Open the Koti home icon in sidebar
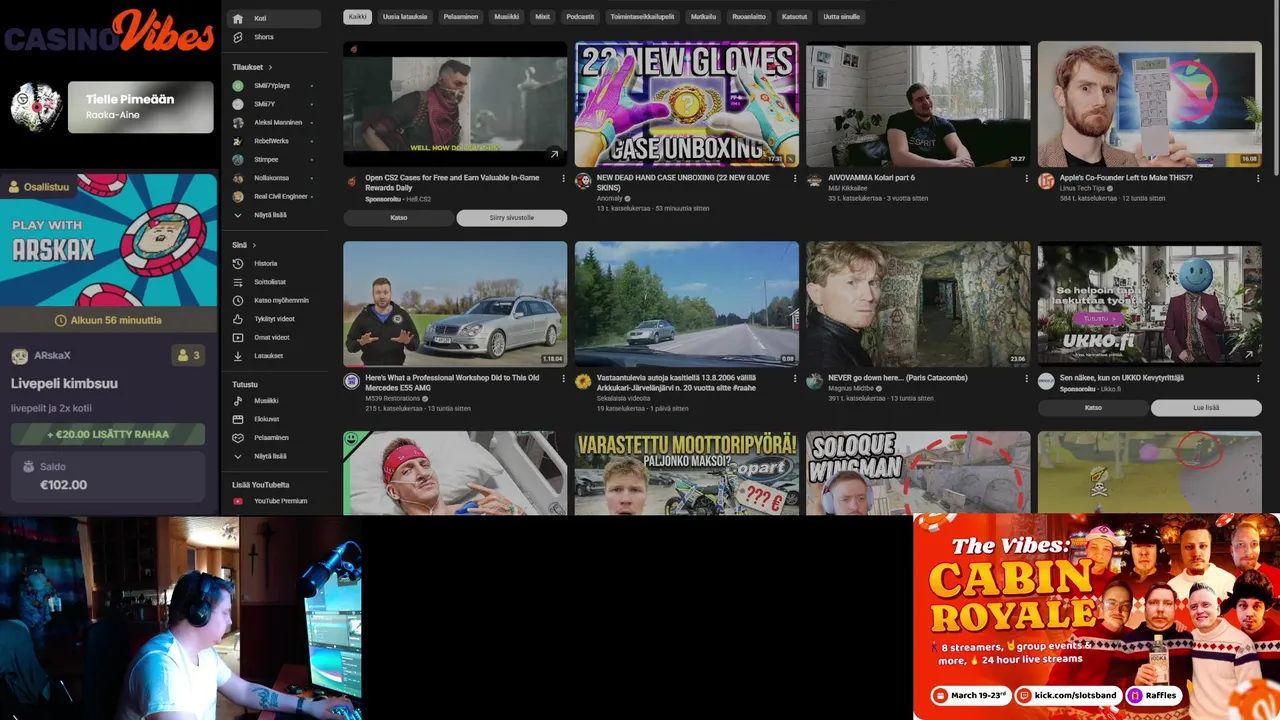This screenshot has width=1280, height=720. click(237, 18)
